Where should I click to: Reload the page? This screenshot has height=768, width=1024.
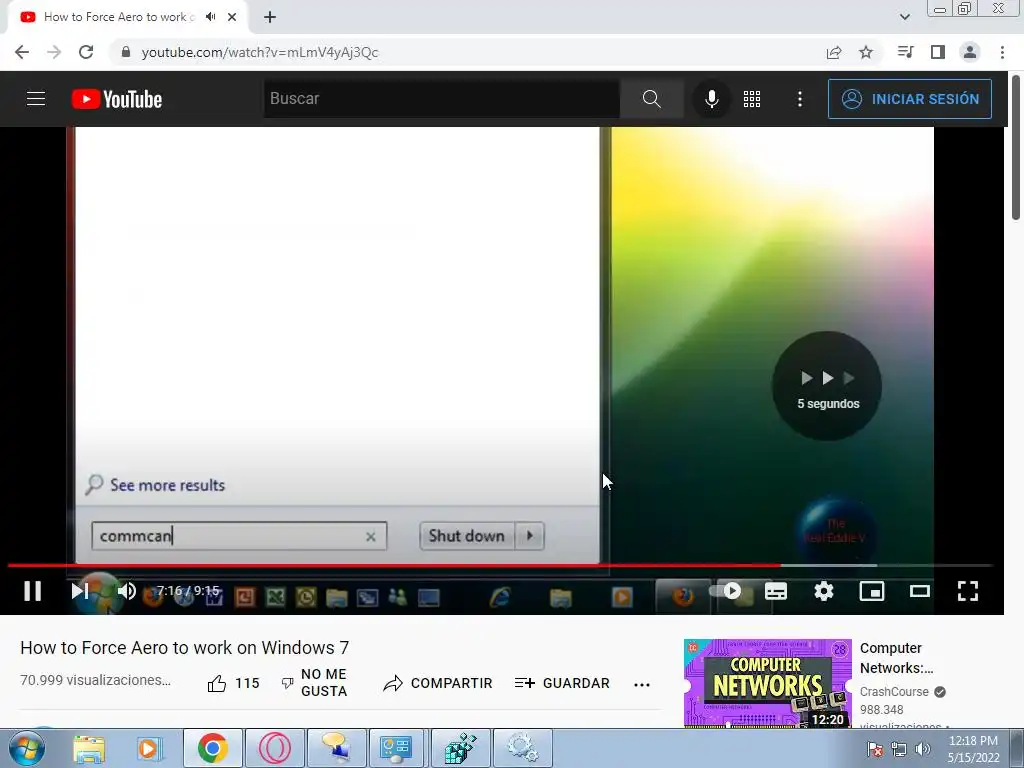[x=86, y=52]
